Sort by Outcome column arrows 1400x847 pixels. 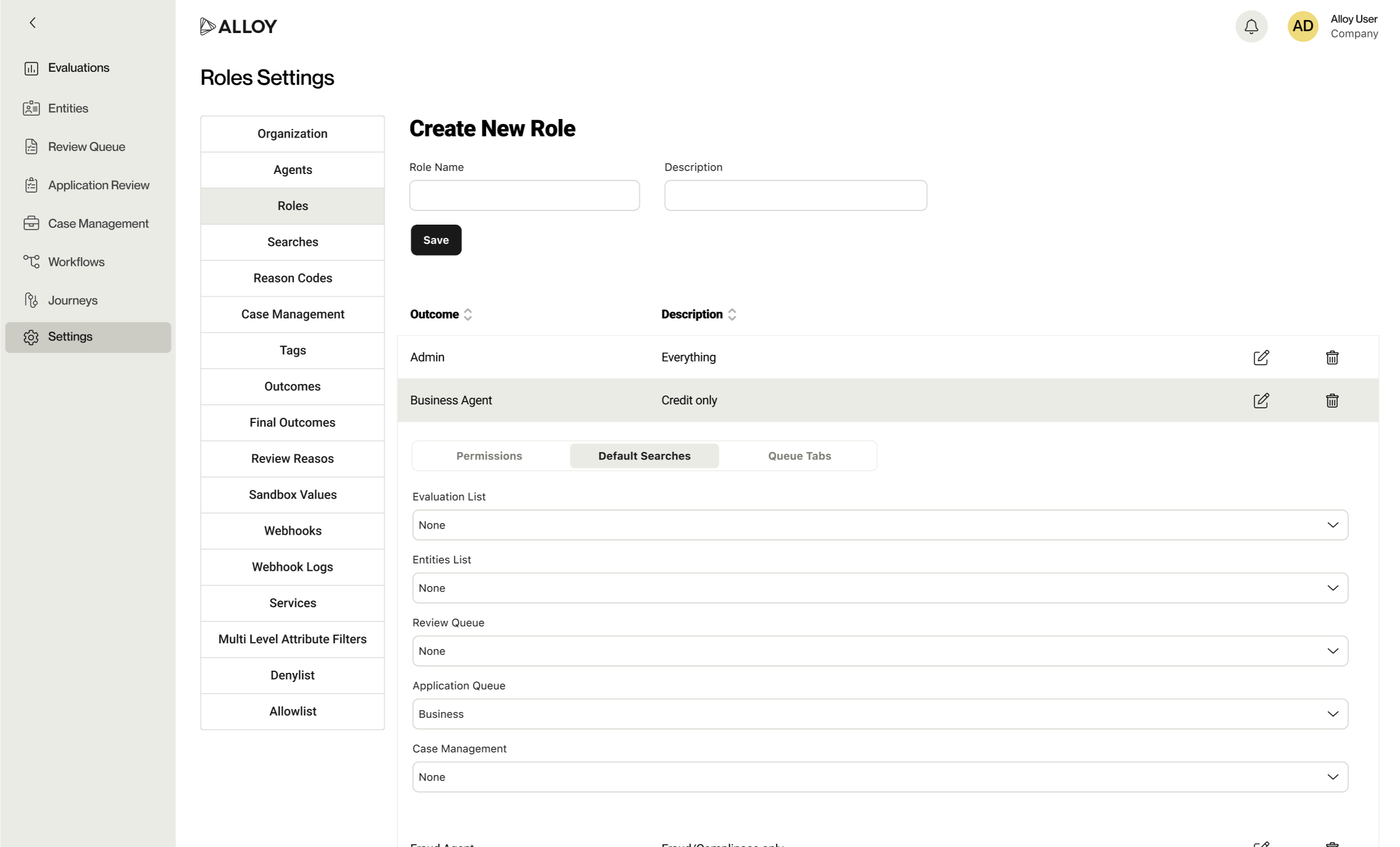point(467,315)
